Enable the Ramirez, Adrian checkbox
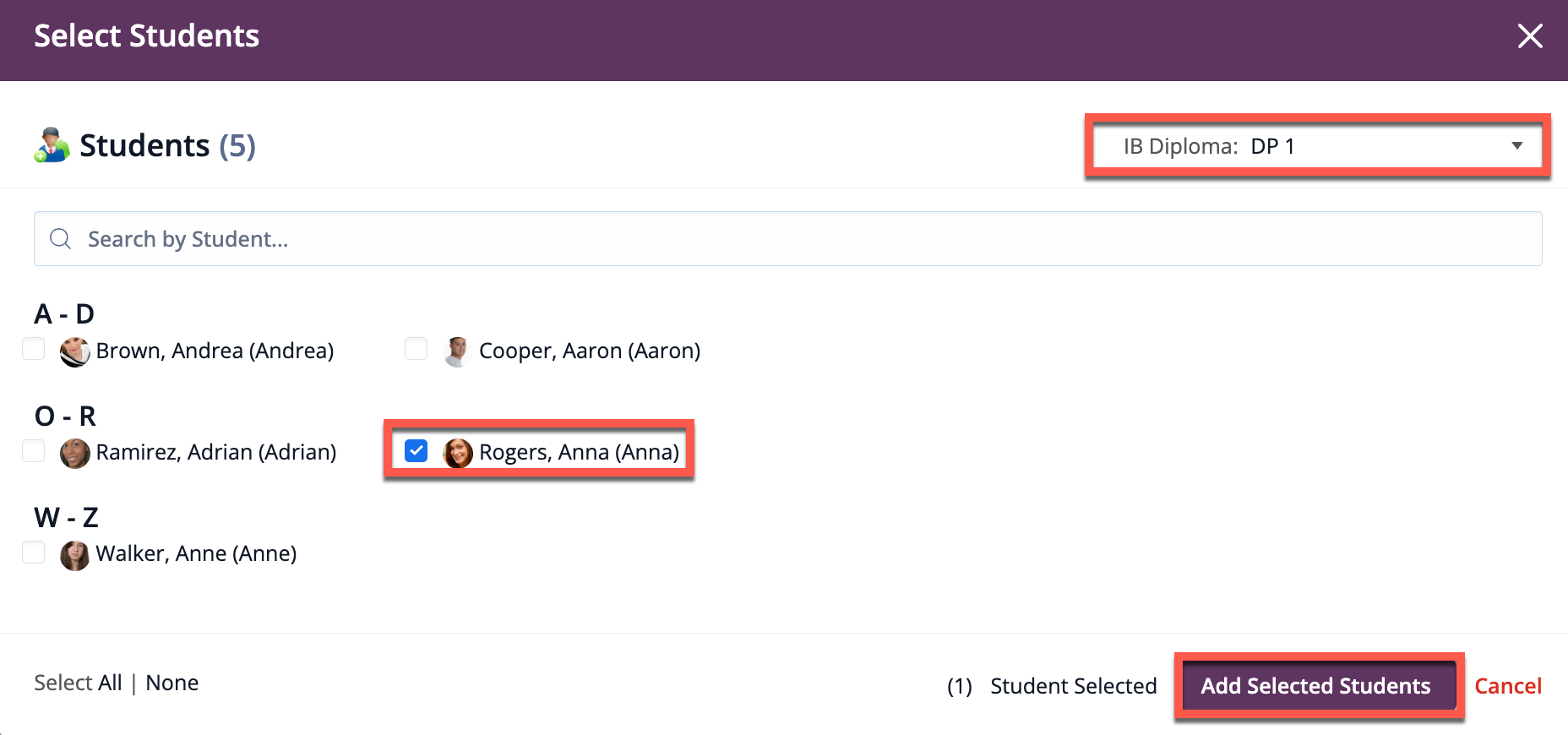Screen dimensions: 1568x735 click(x=34, y=451)
